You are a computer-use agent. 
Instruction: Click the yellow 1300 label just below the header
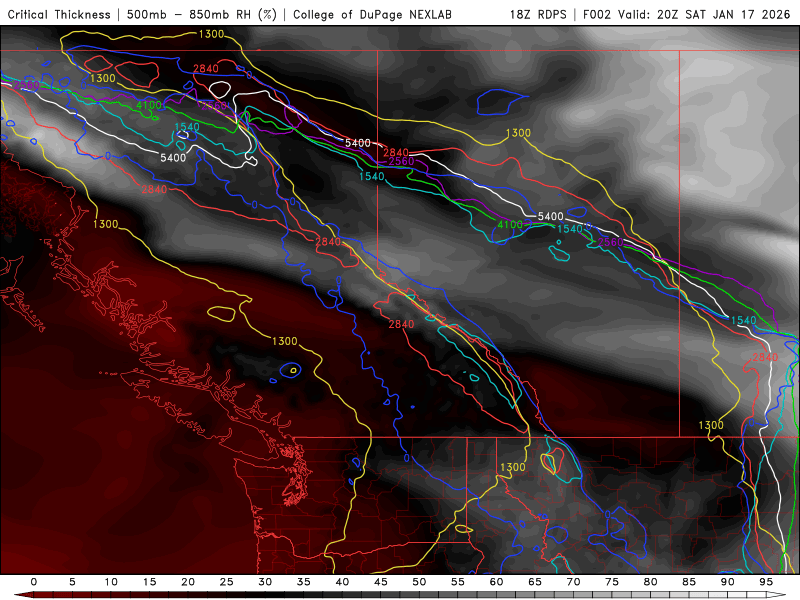click(211, 34)
